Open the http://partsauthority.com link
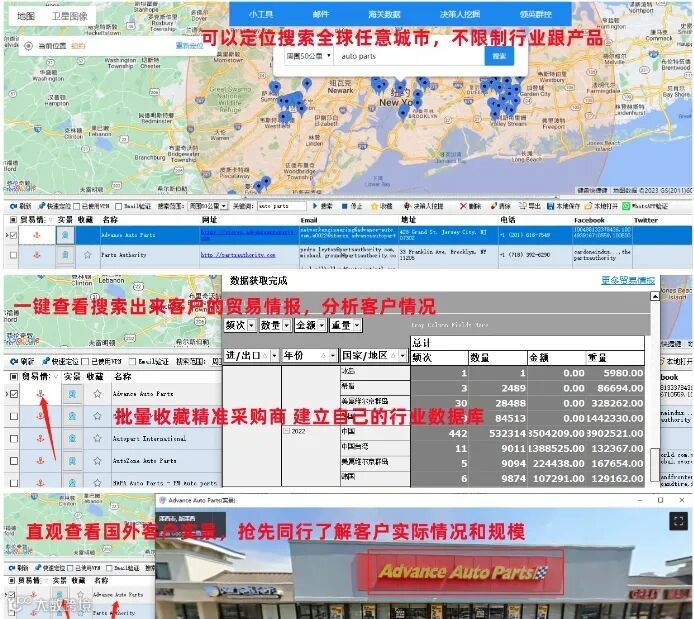 tap(238, 255)
